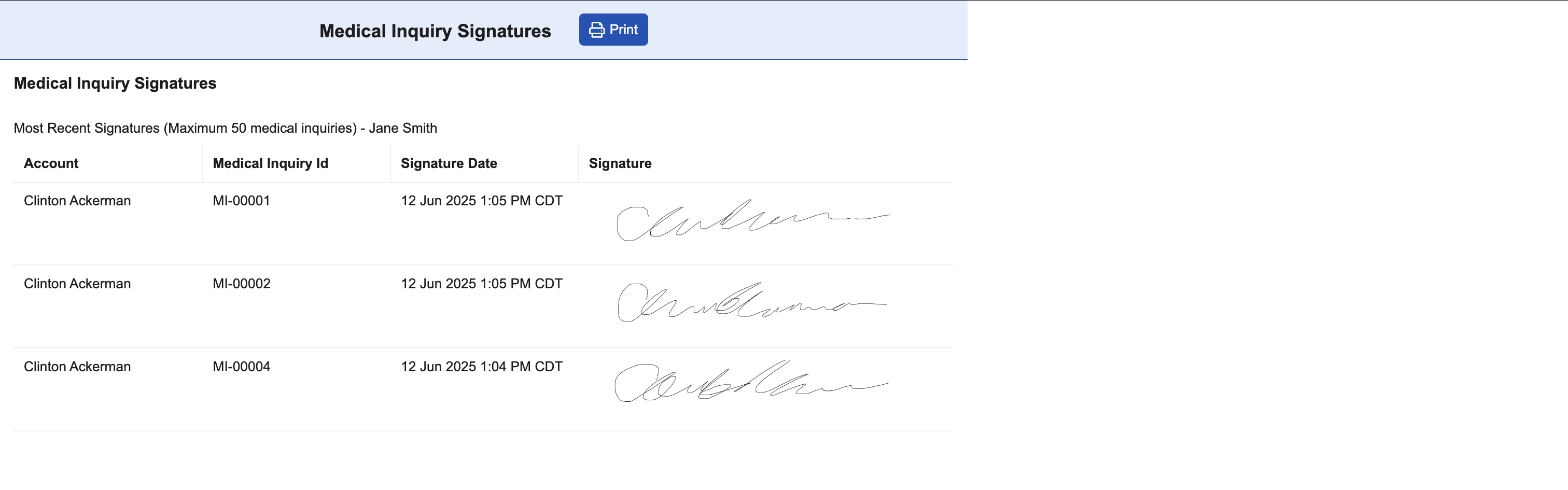1568x490 pixels.
Task: Select Clinton Ackerman in the MI-00001 row
Action: click(77, 201)
